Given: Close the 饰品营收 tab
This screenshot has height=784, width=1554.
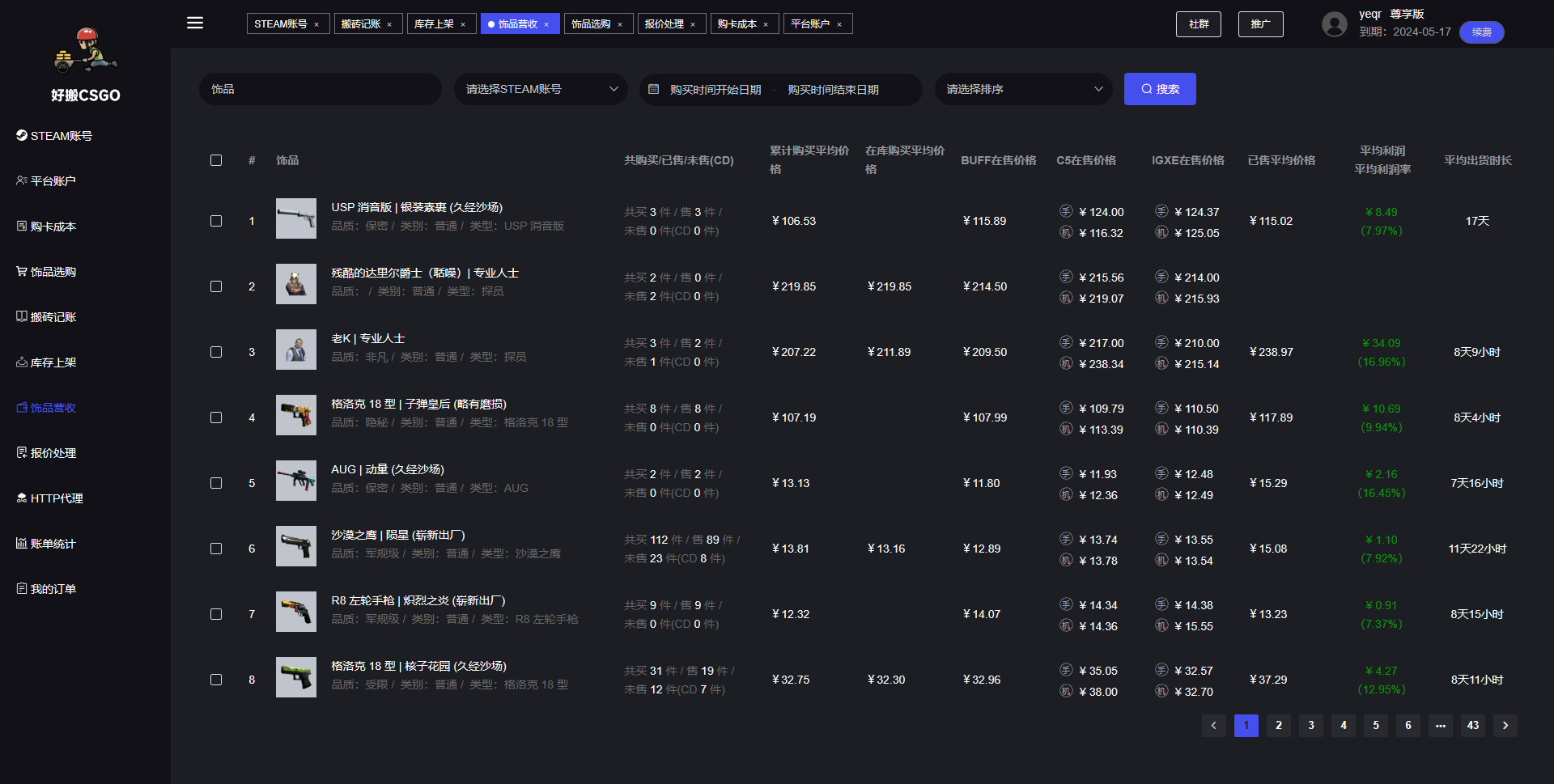Looking at the screenshot, I should tap(546, 24).
